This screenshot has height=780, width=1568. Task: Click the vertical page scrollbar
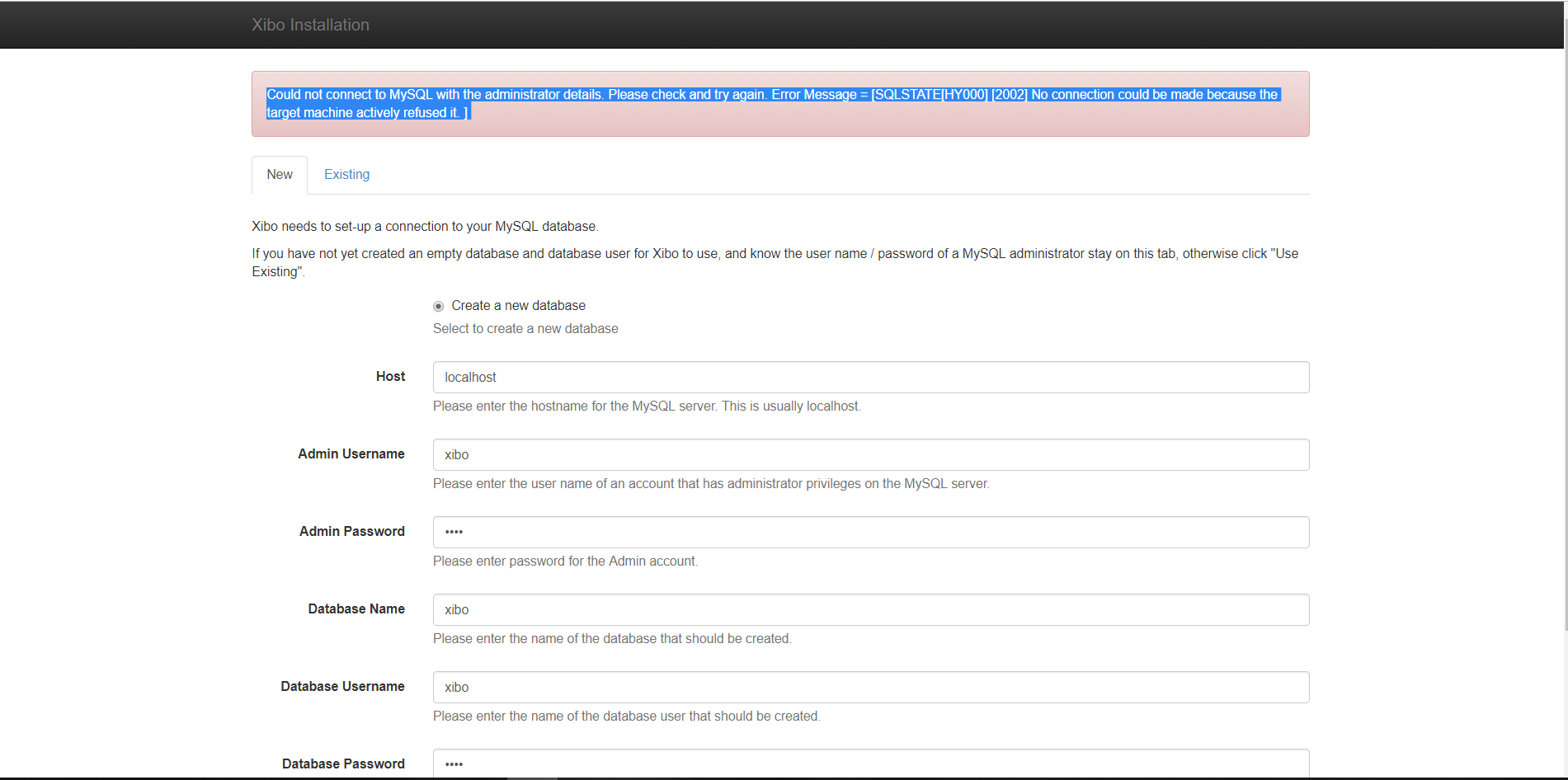pos(1565,330)
